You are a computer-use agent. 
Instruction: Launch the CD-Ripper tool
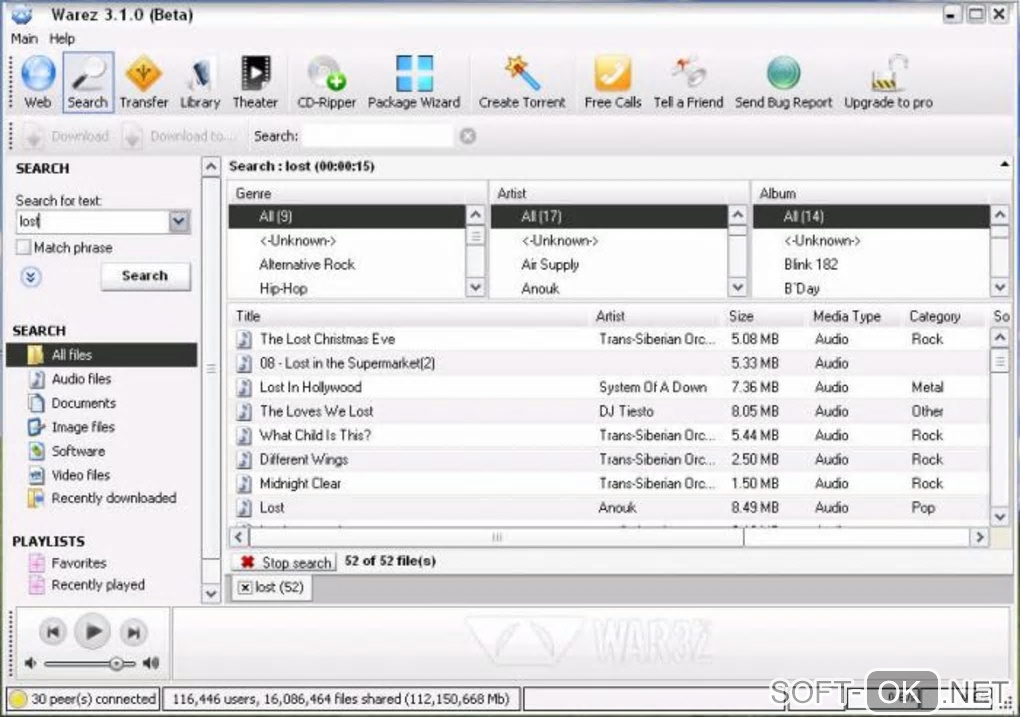tap(327, 82)
